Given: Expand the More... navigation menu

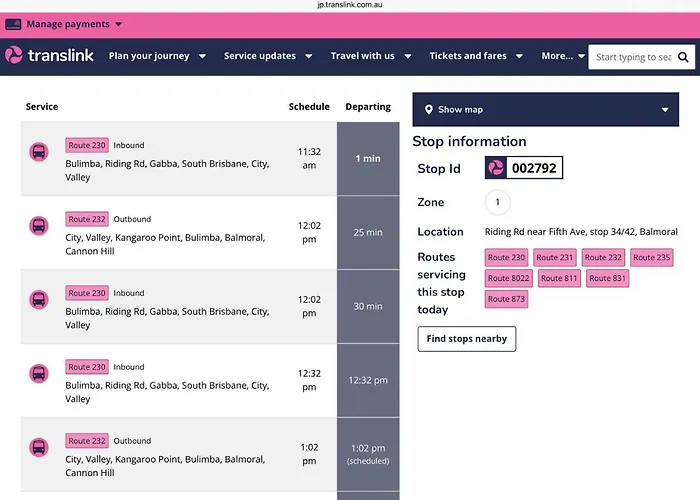Looking at the screenshot, I should pos(563,57).
